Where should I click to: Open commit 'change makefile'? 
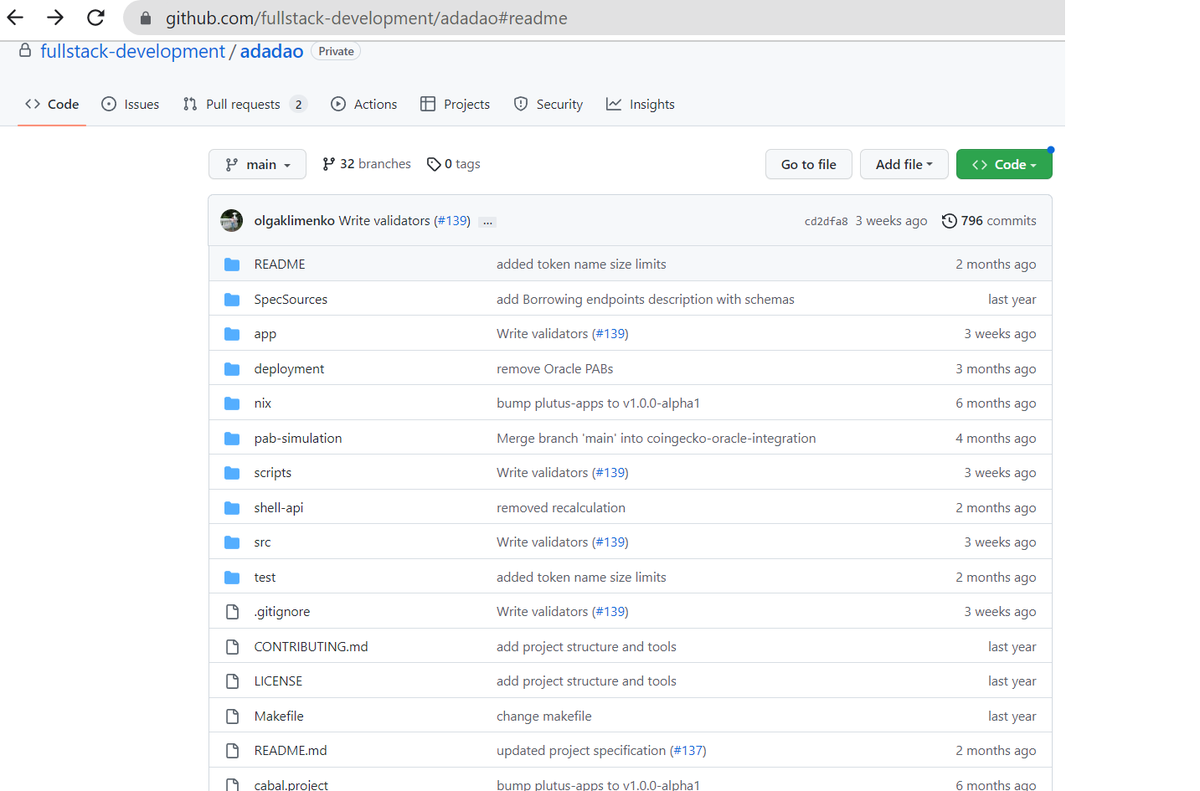coord(544,716)
